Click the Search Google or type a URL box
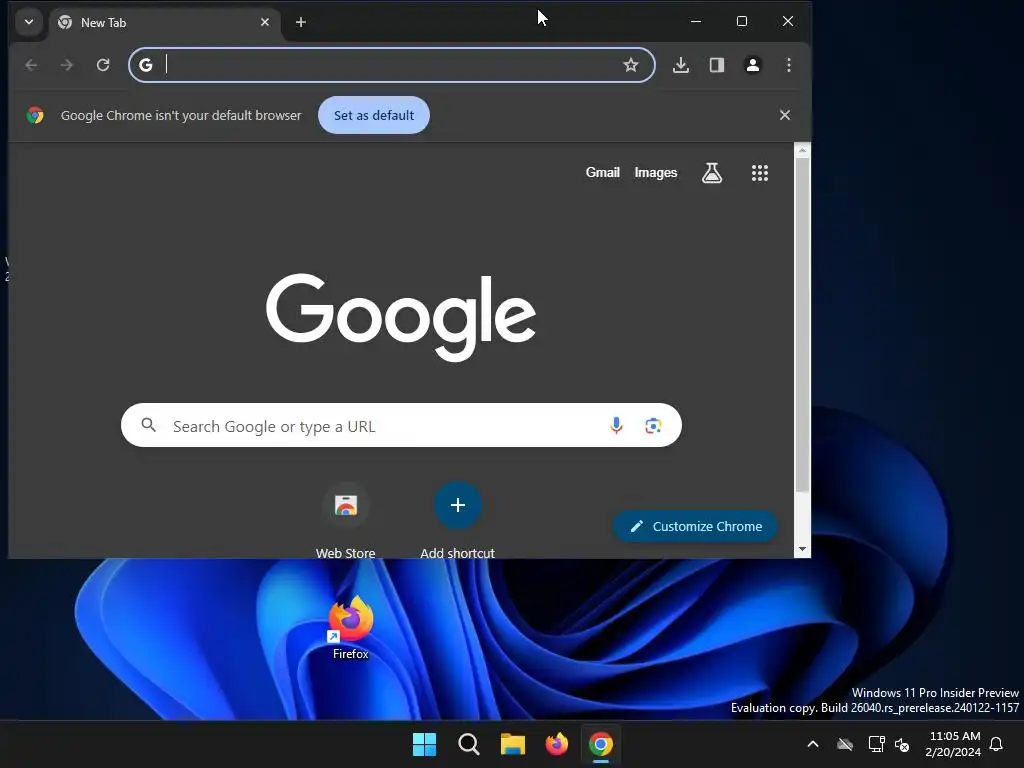Screen dimensions: 1024x768 tap(401, 425)
